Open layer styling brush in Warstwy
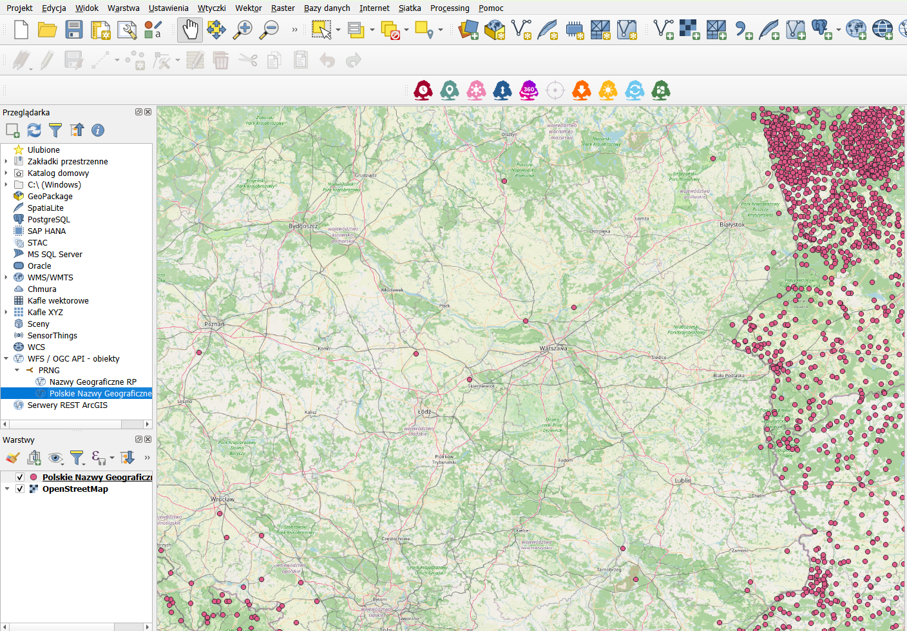Screen dimensions: 907x631 (x=13, y=458)
